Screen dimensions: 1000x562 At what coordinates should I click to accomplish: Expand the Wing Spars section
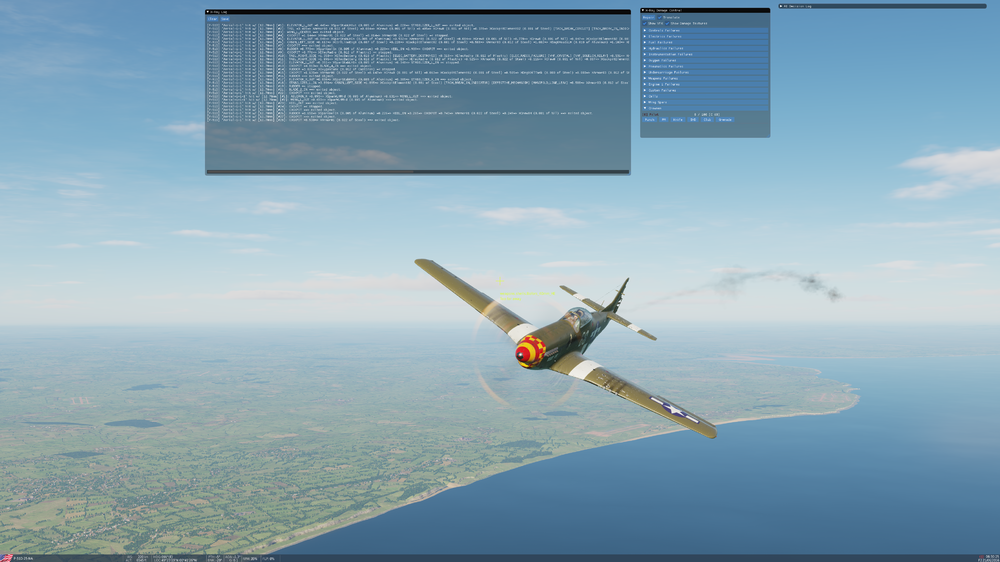tap(705, 102)
